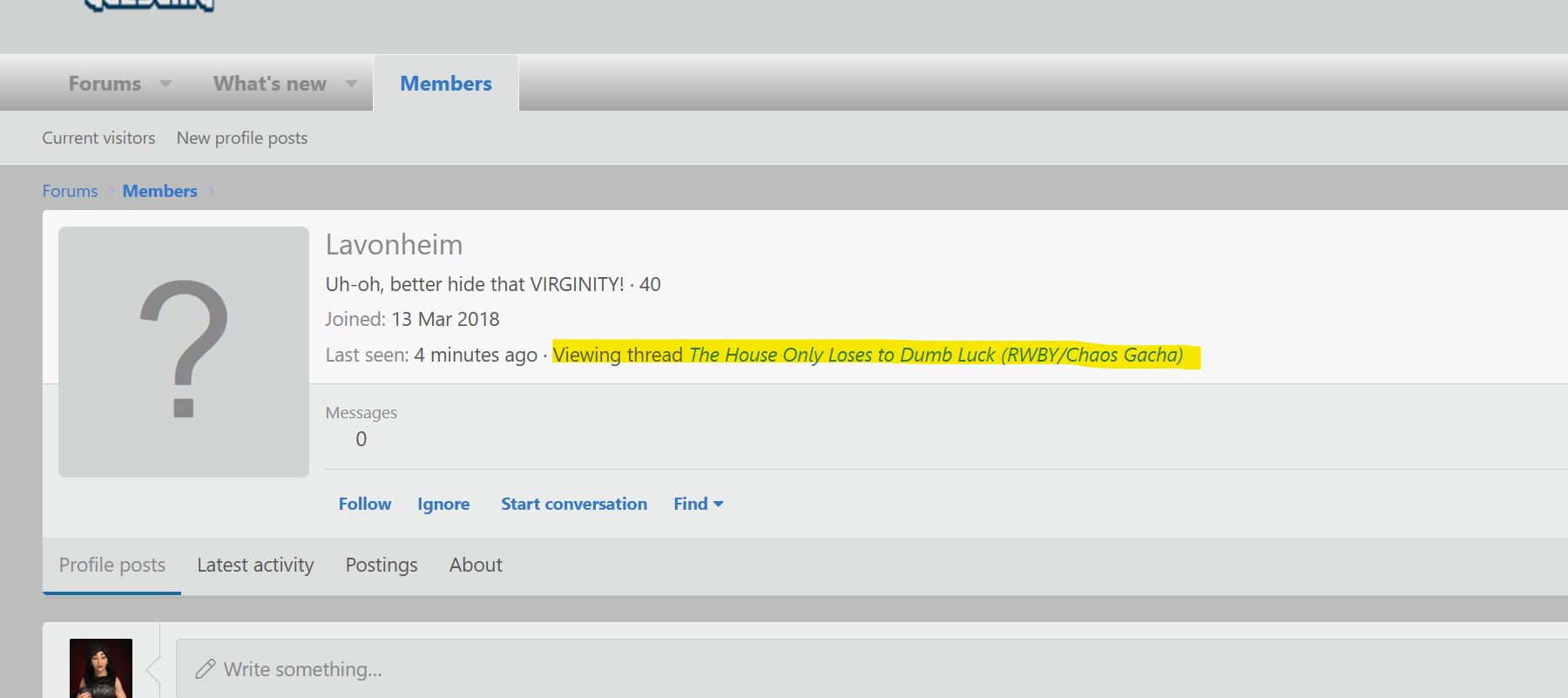
Task: Open the Forums navigation tab
Action: coord(105,84)
